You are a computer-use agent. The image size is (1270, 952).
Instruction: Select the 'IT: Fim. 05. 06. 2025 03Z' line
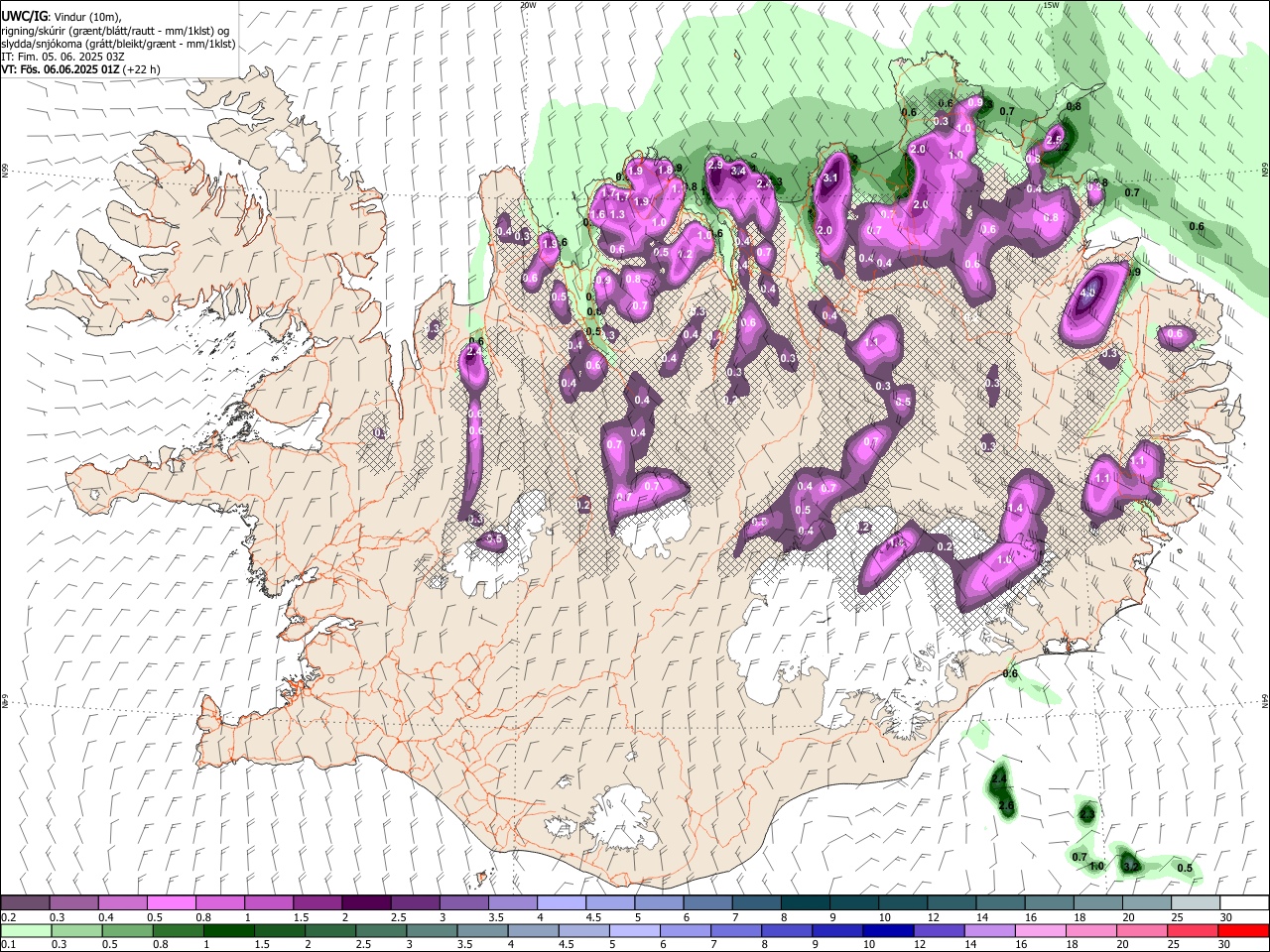pos(62,57)
